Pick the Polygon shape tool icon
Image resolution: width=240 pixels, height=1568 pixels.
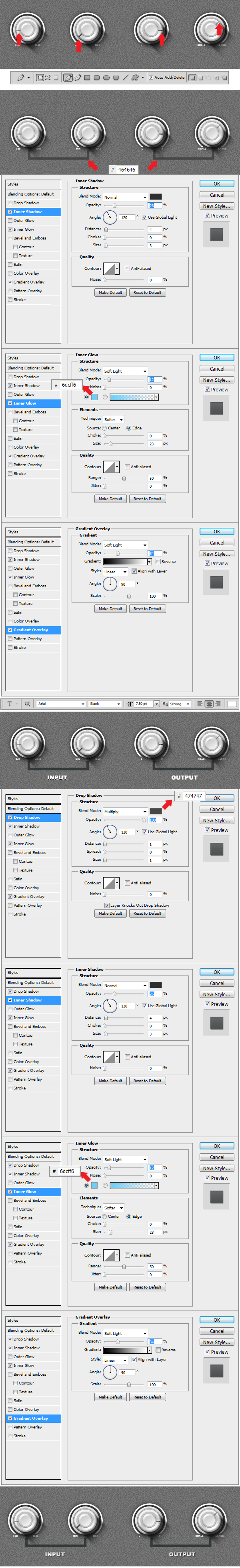pos(116,77)
